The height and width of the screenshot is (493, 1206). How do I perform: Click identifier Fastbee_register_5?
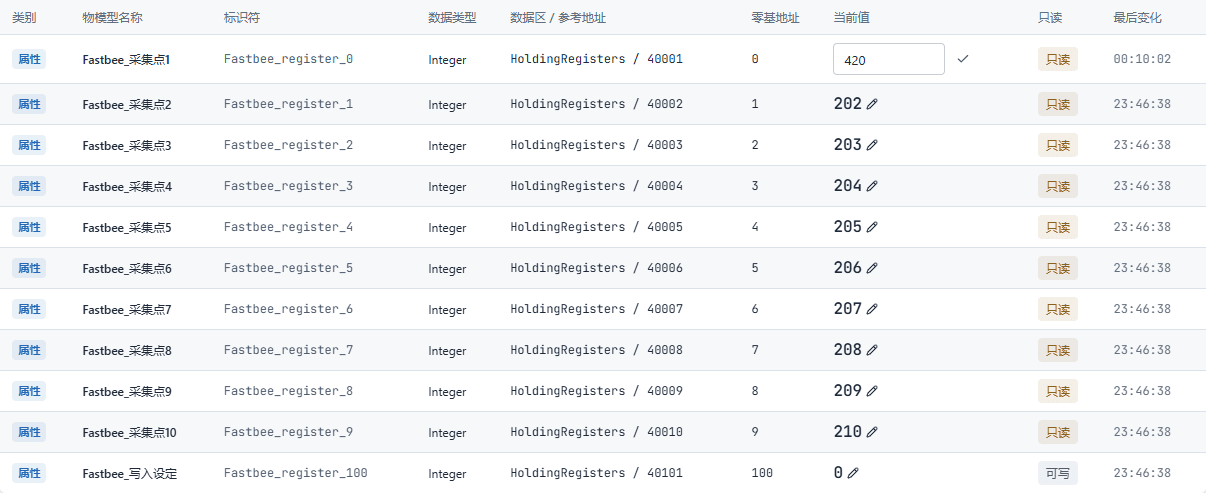click(288, 268)
